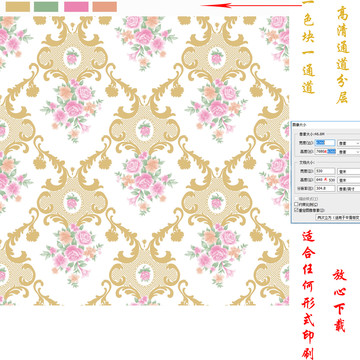
Task: Click the gold color block swatch
Action: pyautogui.click(x=18, y=7)
